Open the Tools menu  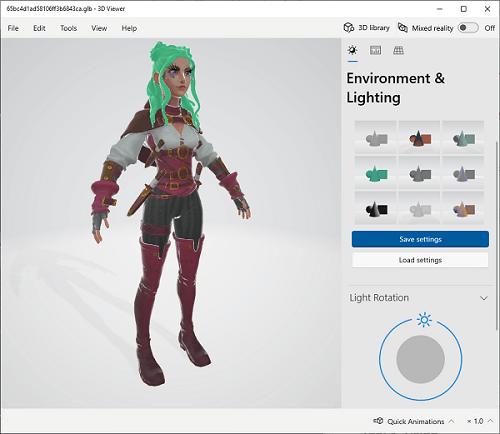point(68,28)
